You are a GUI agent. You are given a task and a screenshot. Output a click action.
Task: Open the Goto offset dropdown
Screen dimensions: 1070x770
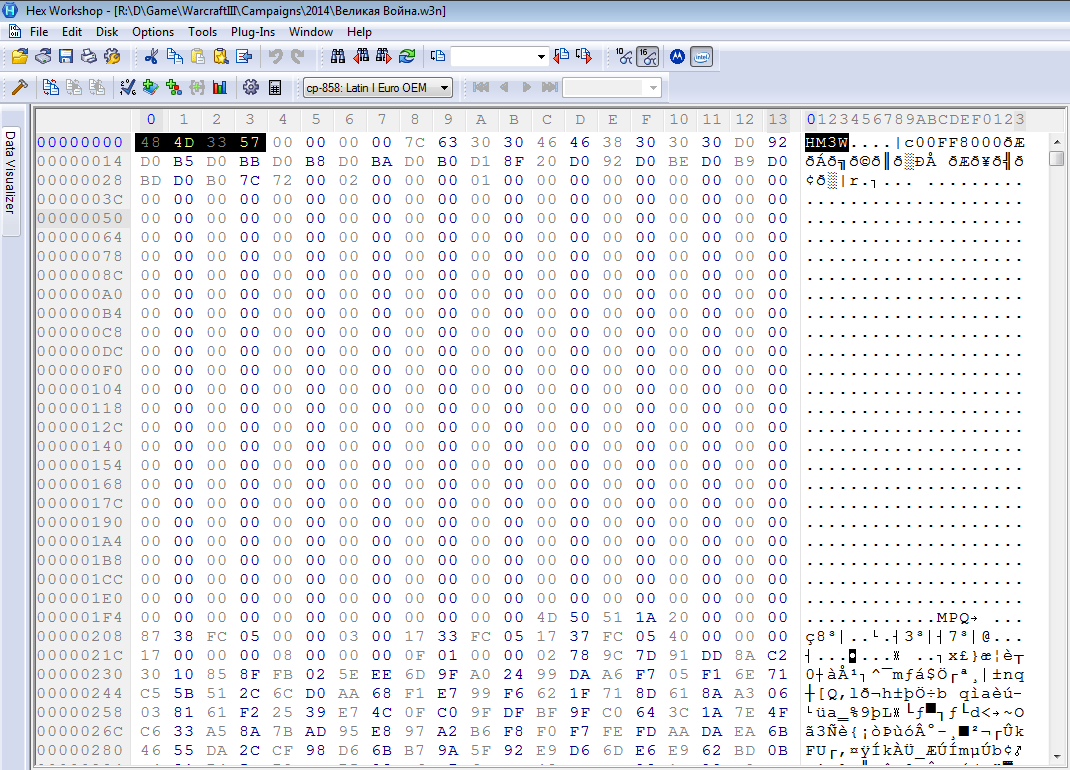point(540,57)
